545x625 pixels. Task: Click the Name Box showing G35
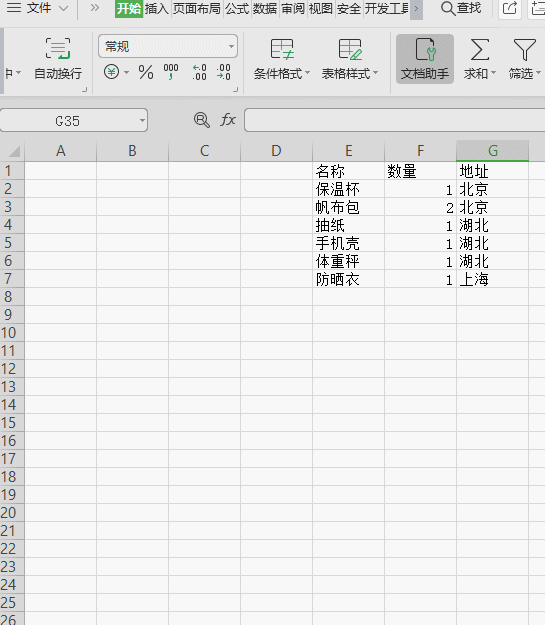67,120
